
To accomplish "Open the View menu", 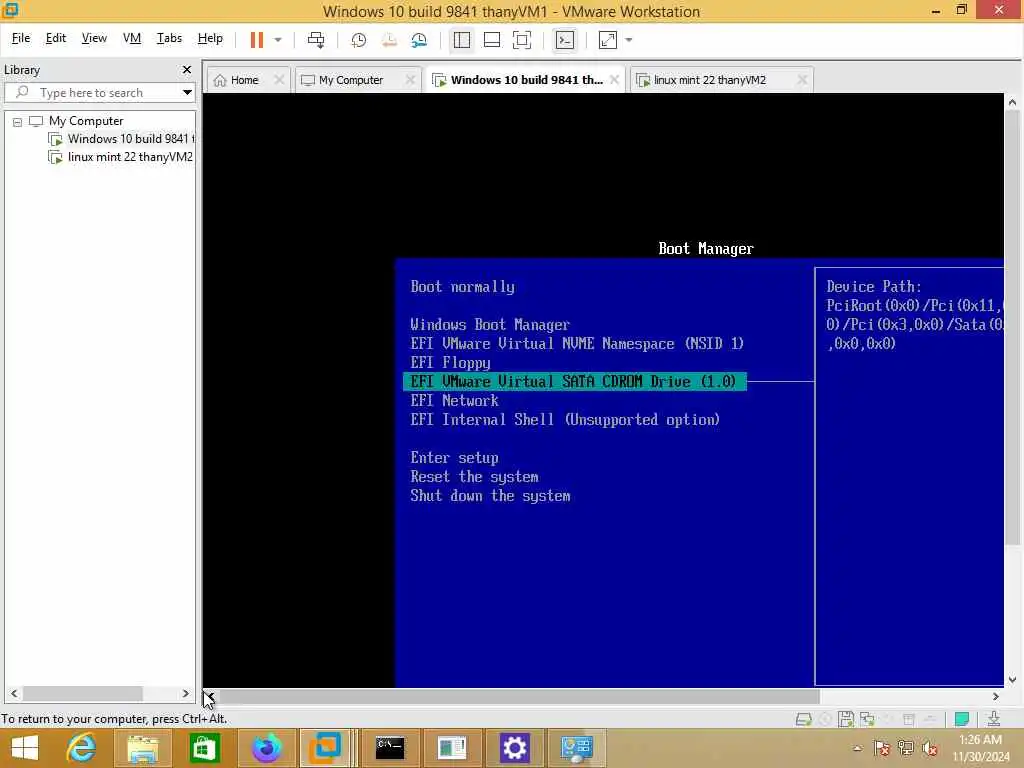I will tap(94, 38).
